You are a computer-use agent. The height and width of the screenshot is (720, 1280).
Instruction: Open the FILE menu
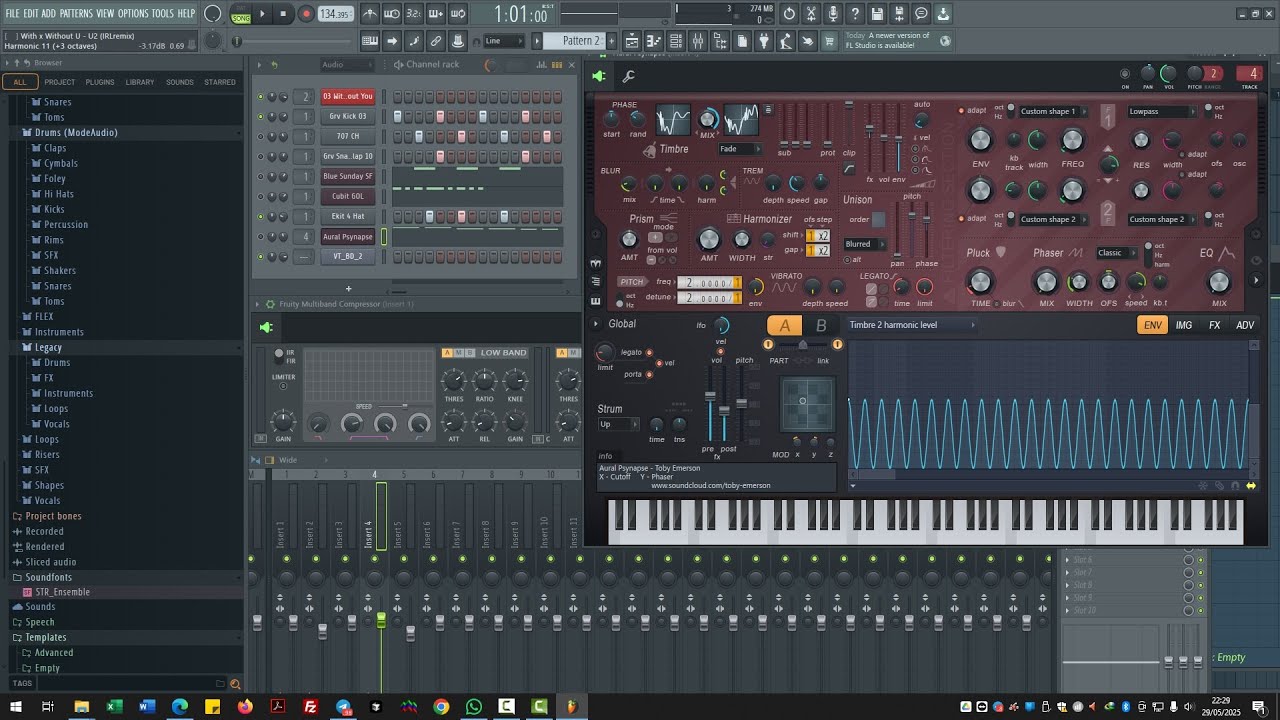[x=12, y=13]
